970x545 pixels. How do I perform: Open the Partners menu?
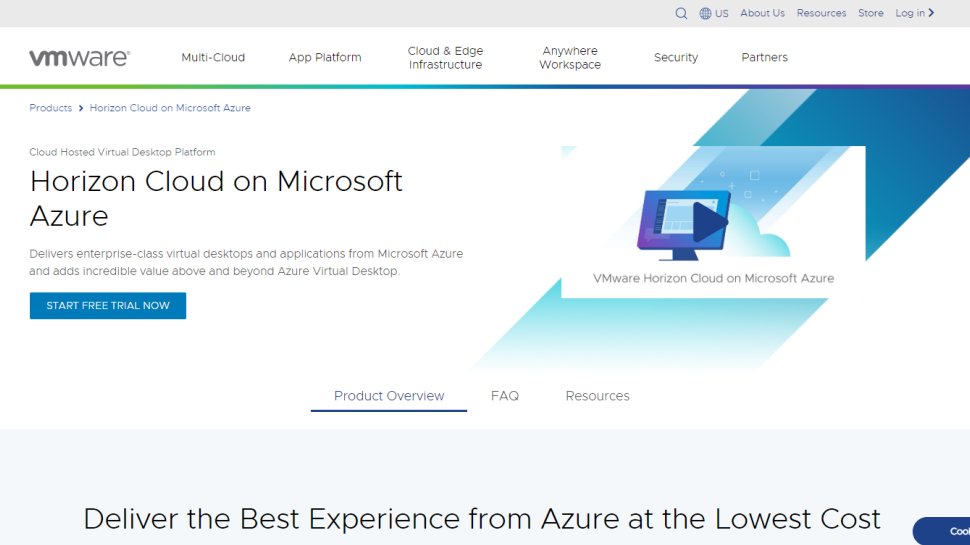point(764,58)
